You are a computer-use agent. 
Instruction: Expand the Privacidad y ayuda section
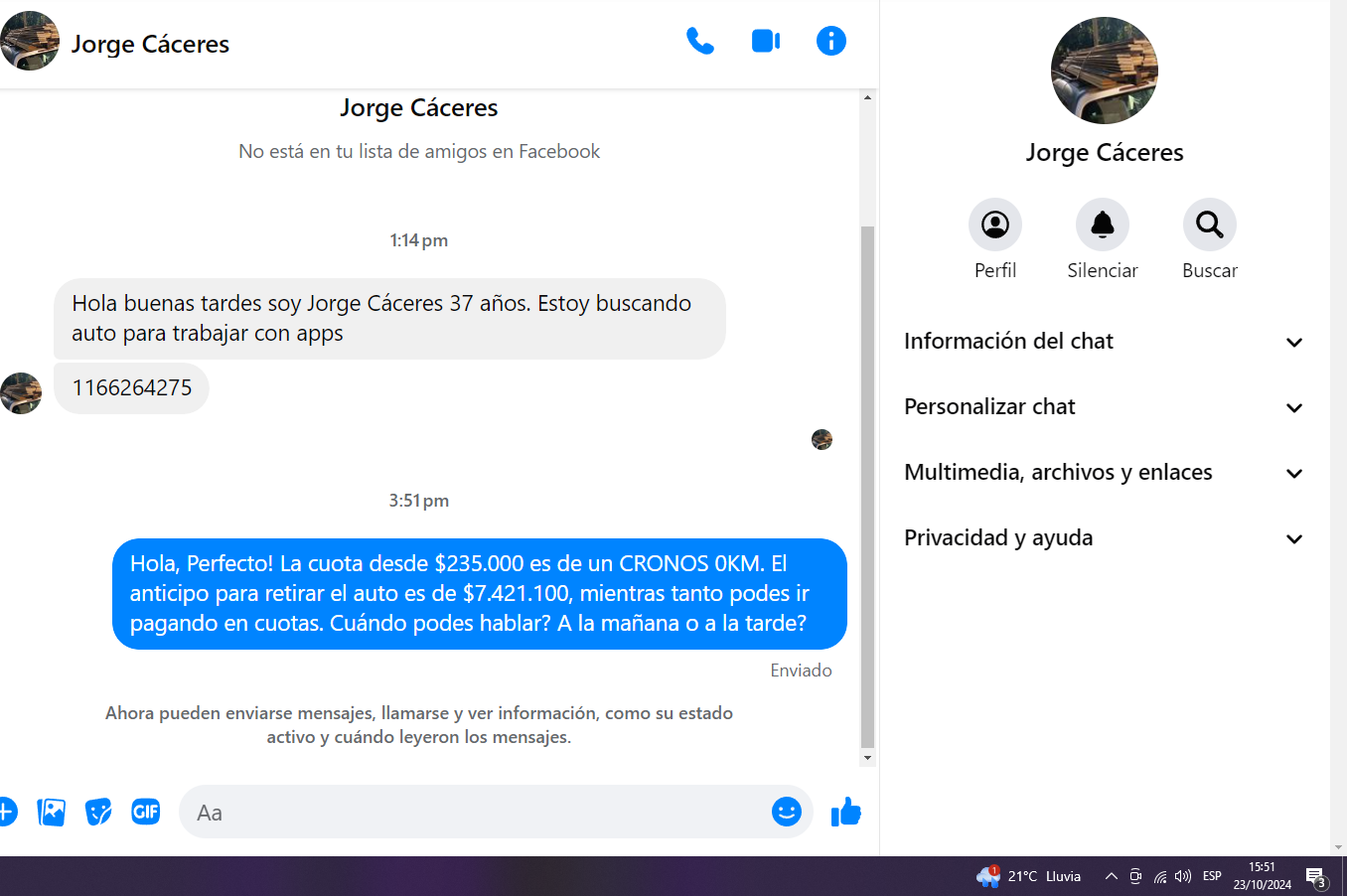click(x=1104, y=538)
